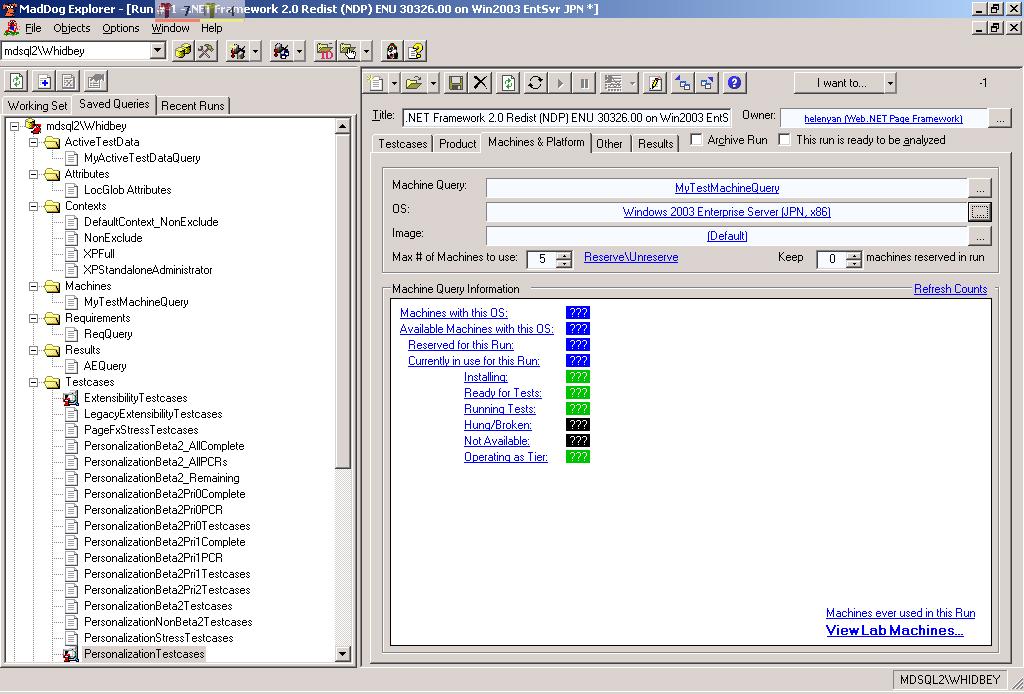The width and height of the screenshot is (1024, 694).
Task: Click the hammer and wrench tools icon
Action: pos(206,51)
